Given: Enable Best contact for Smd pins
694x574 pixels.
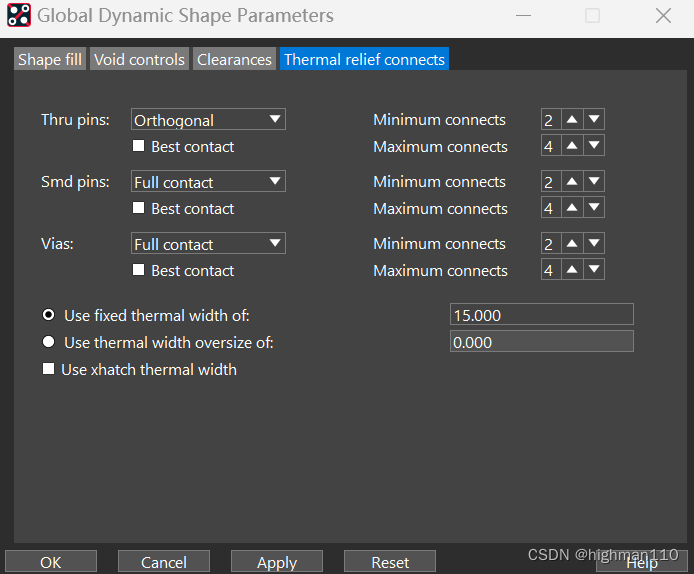Looking at the screenshot, I should [139, 209].
